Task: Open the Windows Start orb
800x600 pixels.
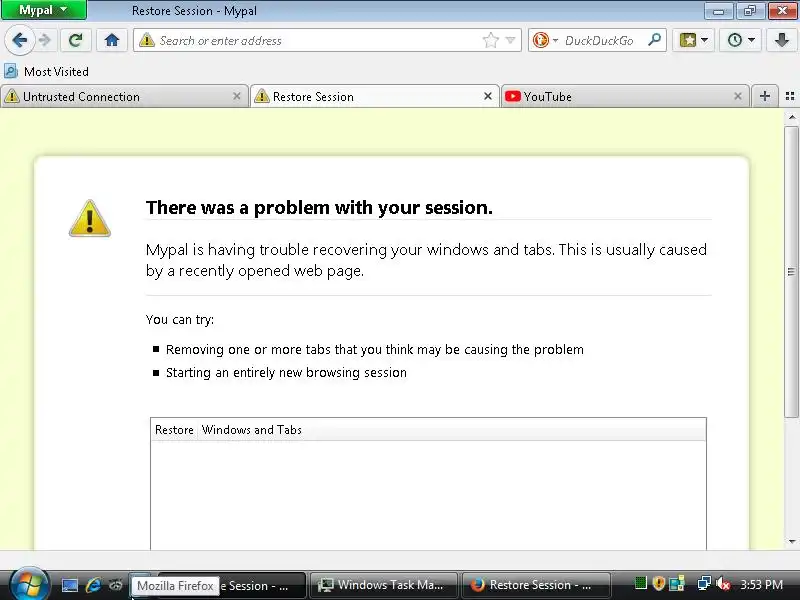Action: click(30, 584)
